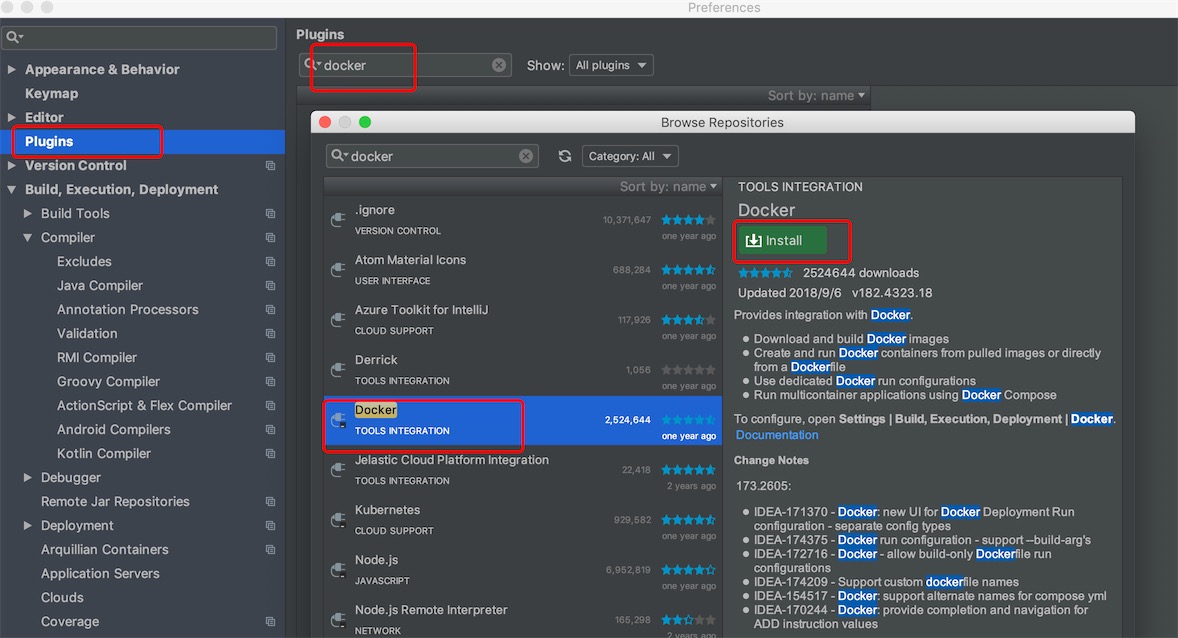Install the Docker plugin
The height and width of the screenshot is (638, 1178).
pos(782,240)
